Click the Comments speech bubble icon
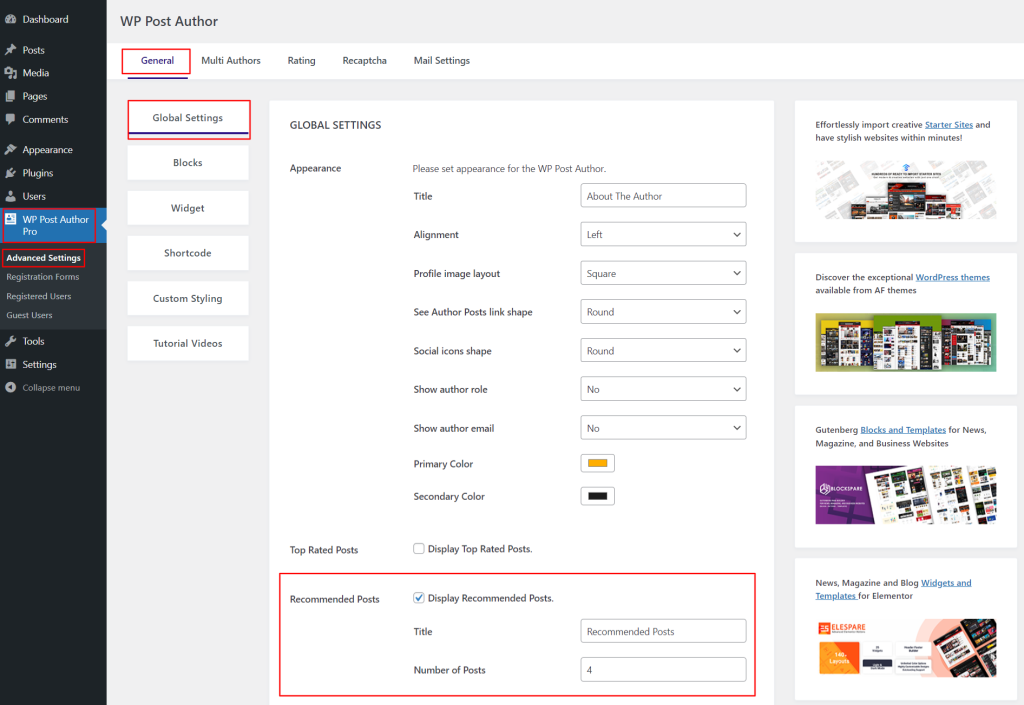The width and height of the screenshot is (1024, 705). coord(10,119)
